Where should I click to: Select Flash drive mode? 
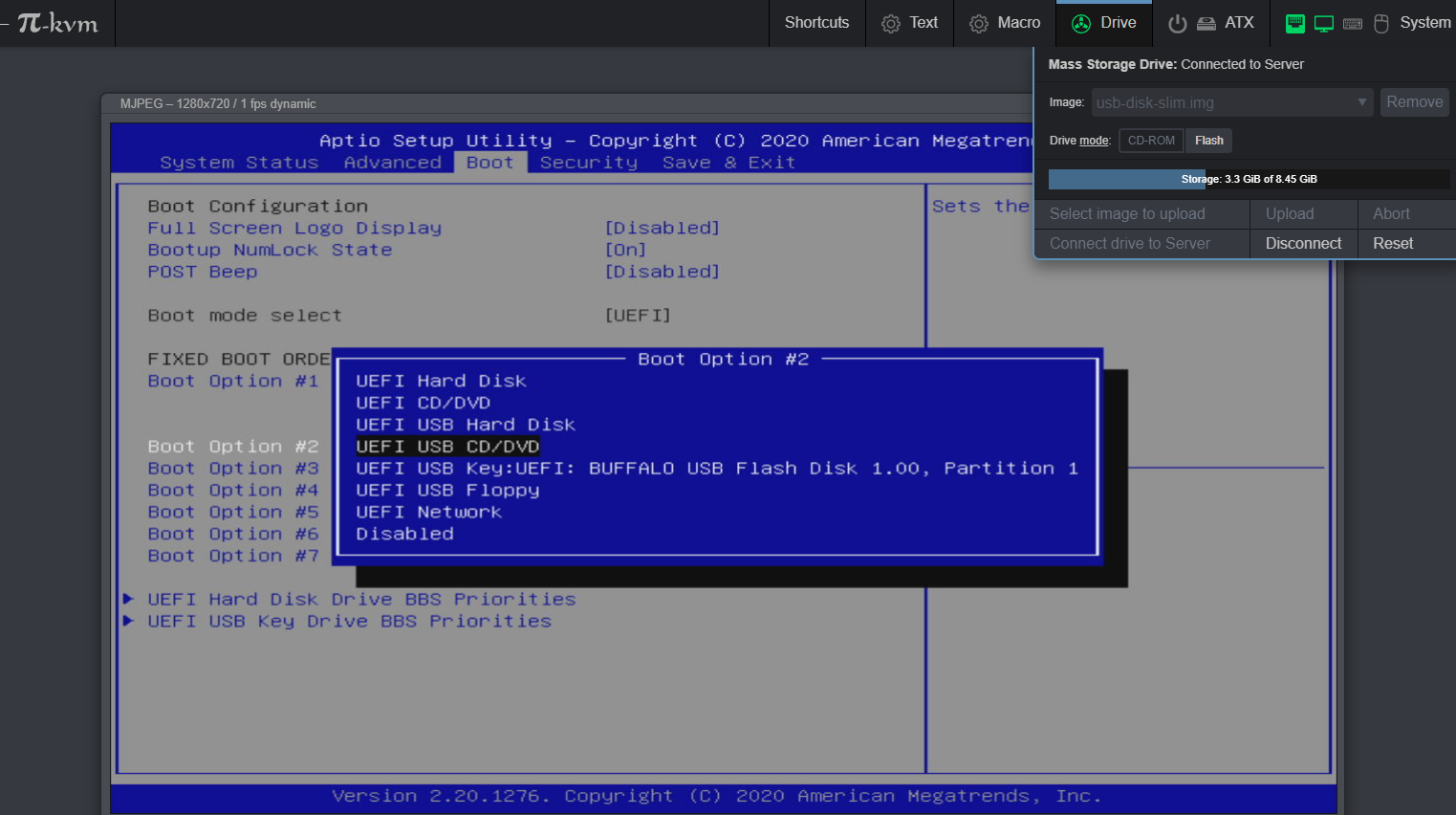pos(1208,140)
